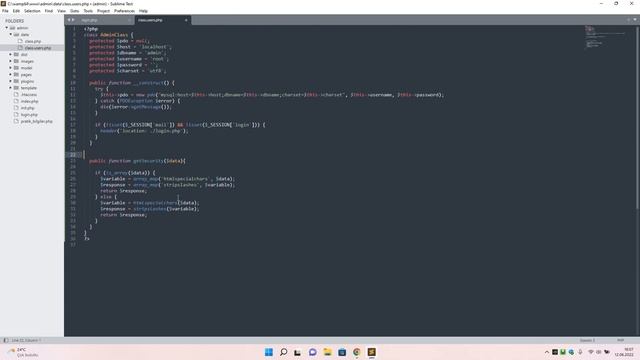Viewport: 640px width, 360px height.
Task: Open Microsoft Store from the taskbar
Action: (342, 352)
